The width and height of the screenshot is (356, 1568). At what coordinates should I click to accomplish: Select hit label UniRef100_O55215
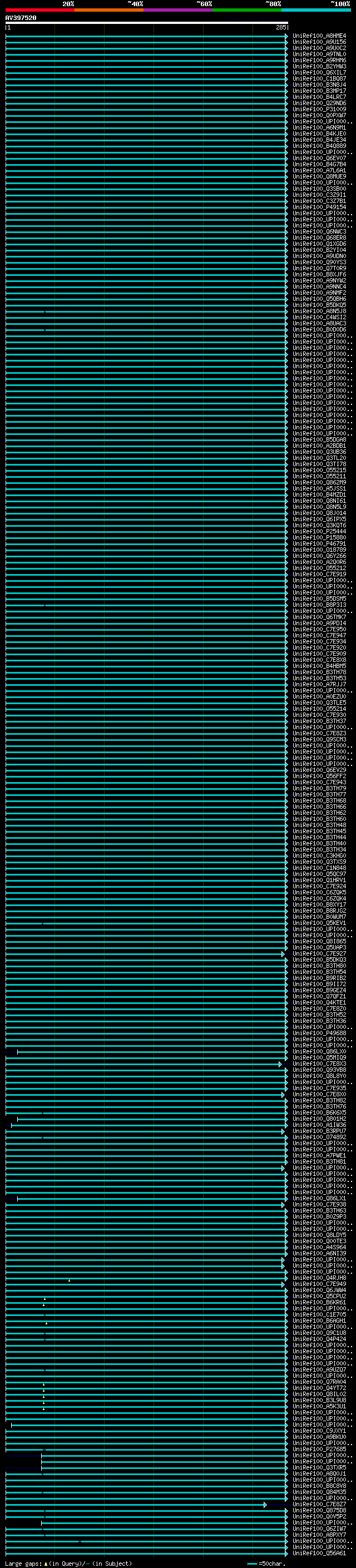pyautogui.click(x=319, y=470)
